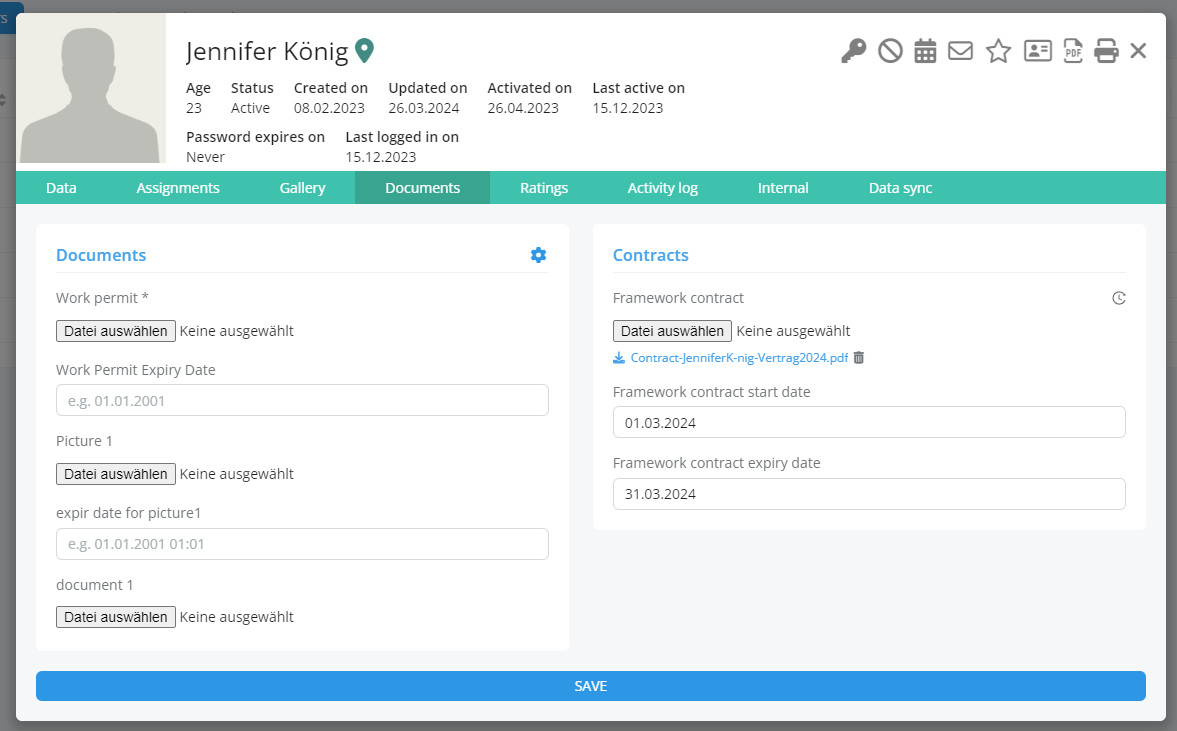
Task: Click the printer icon
Action: click(x=1106, y=51)
